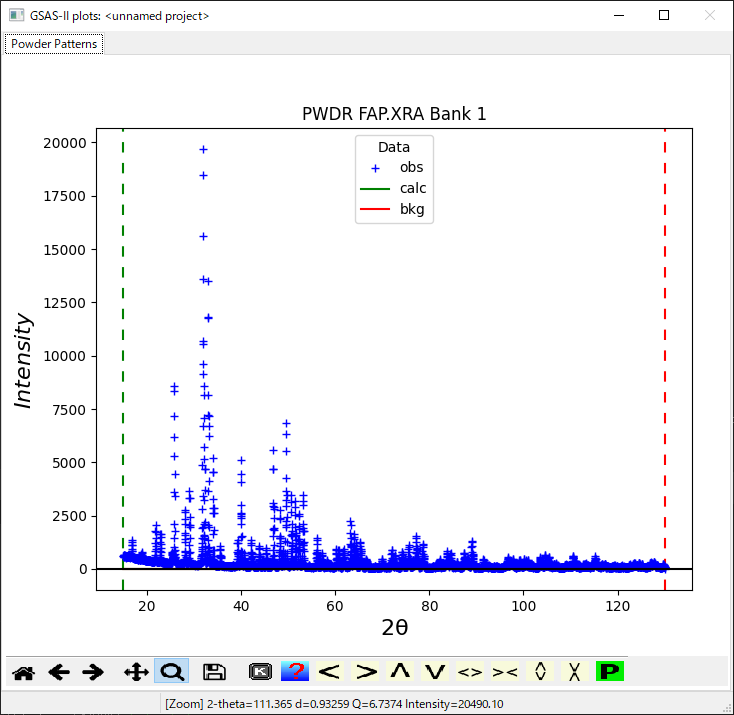The width and height of the screenshot is (734, 715).
Task: Maximize the GSAS-II plots window
Action: tap(664, 15)
